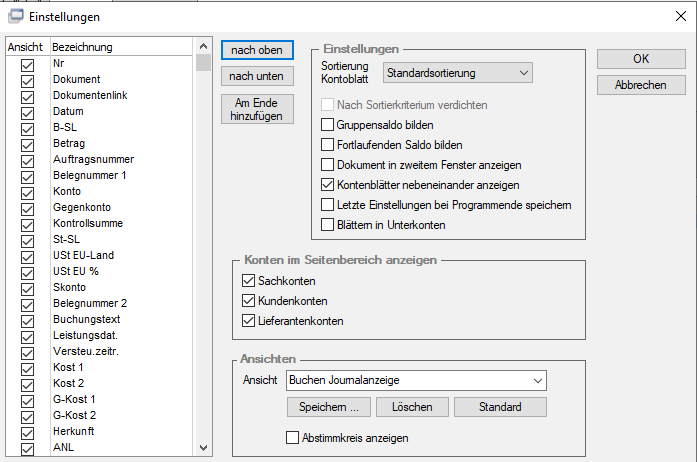
Task: Uncheck the 'Nr' column checkbox
Action: [x=28, y=65]
